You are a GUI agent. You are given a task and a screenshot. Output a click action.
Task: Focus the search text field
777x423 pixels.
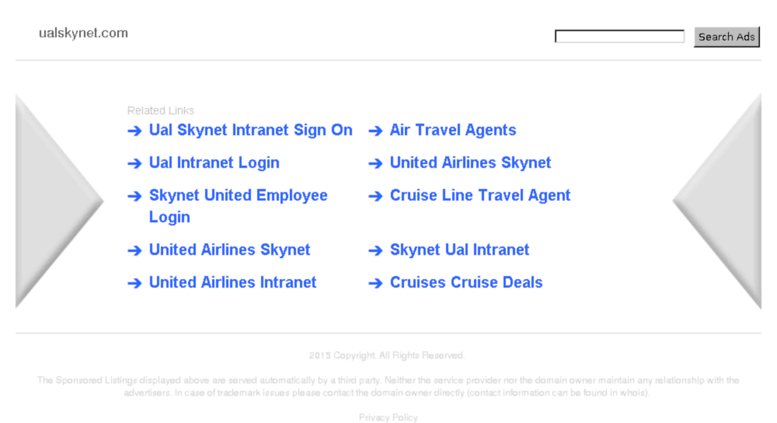(619, 37)
